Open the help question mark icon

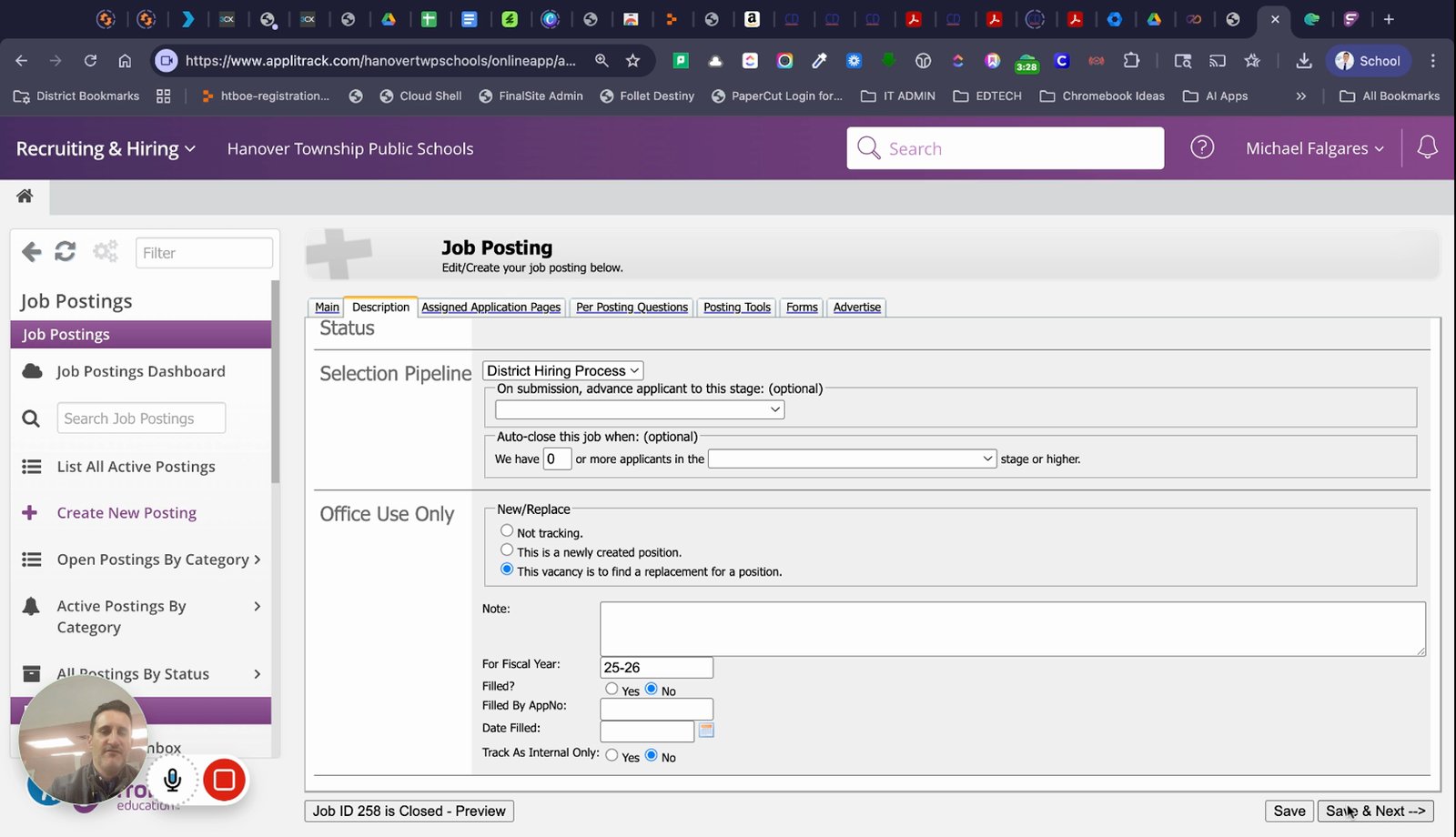(1202, 147)
